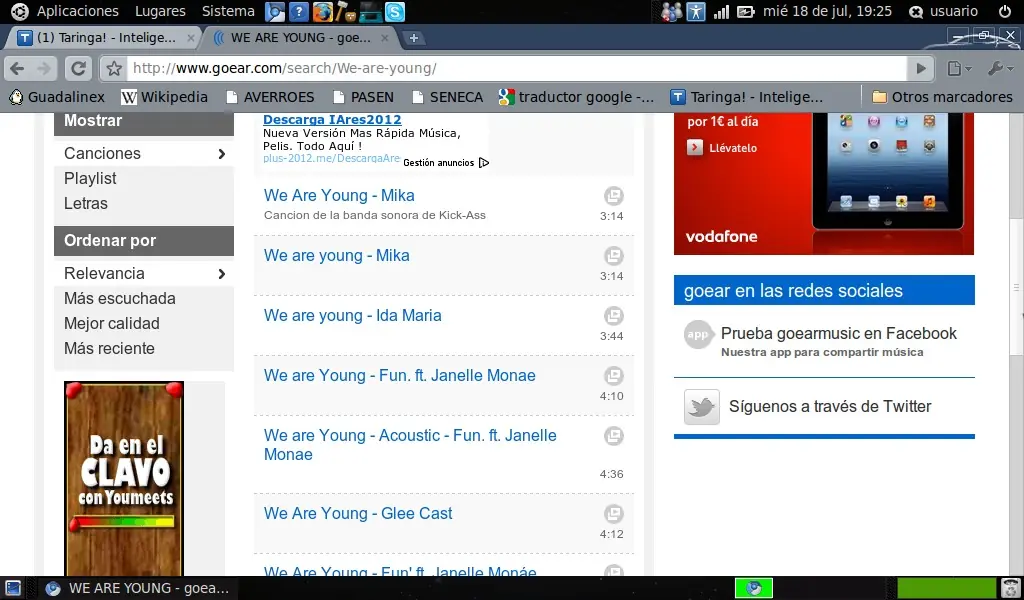Open the AVERROES bookmark
Screen dimensions: 1024x600
pos(270,97)
